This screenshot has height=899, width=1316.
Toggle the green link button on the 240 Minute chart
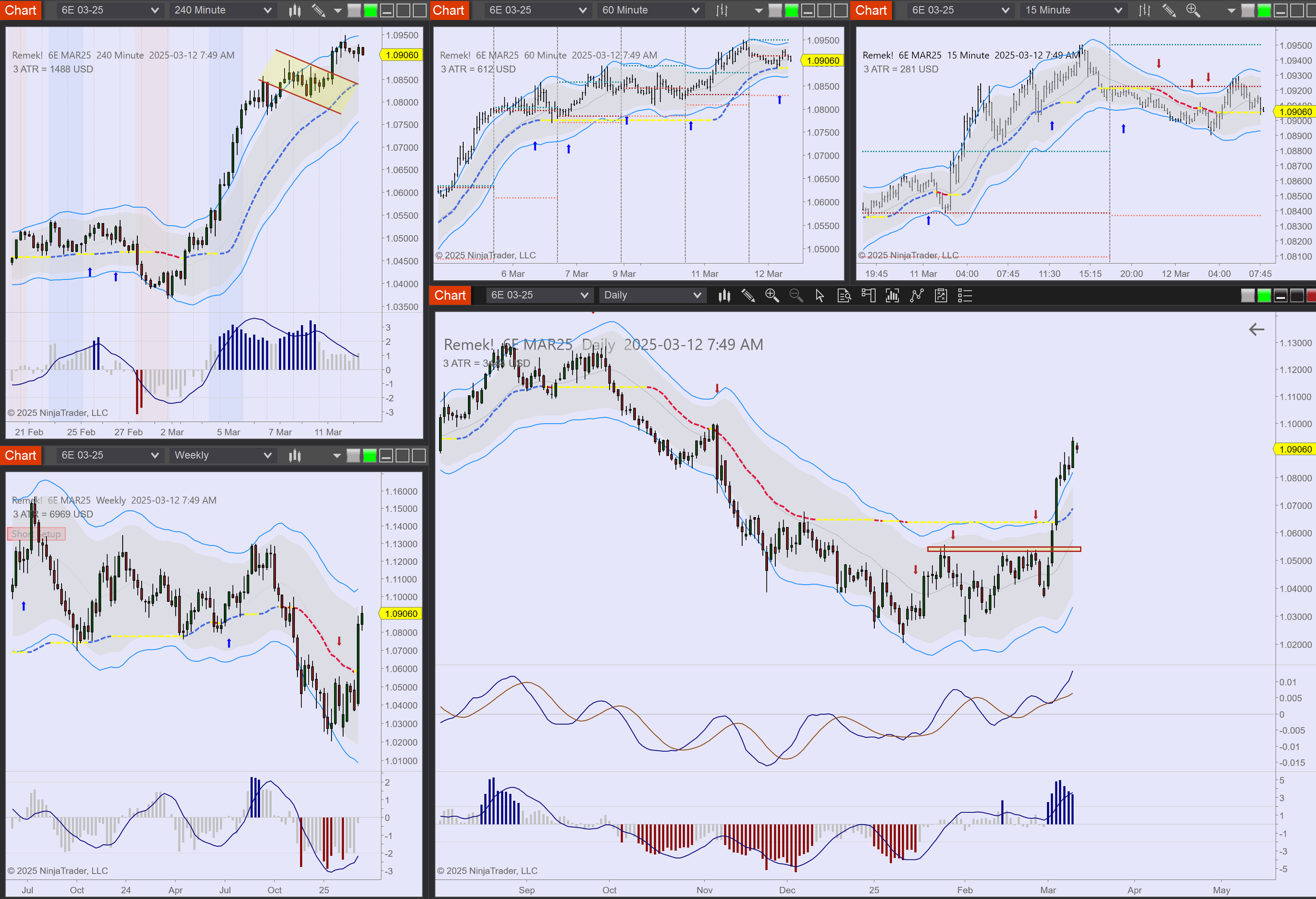click(371, 10)
